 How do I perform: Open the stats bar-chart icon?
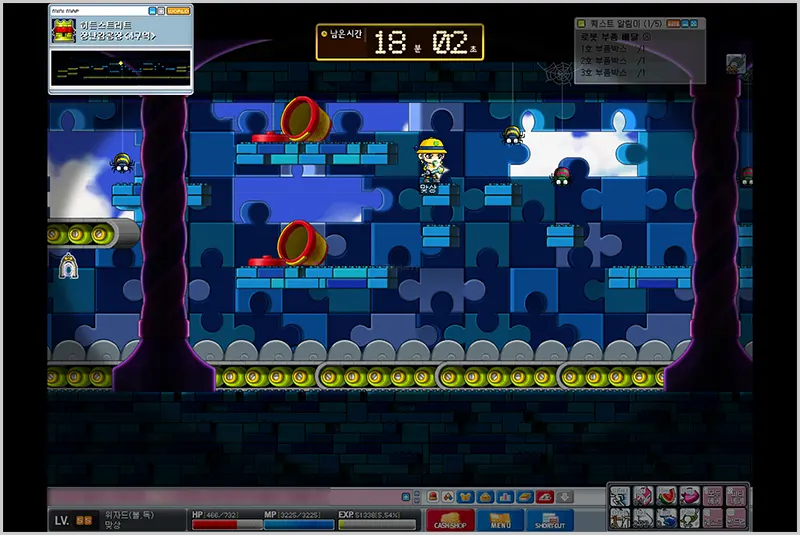click(x=505, y=497)
